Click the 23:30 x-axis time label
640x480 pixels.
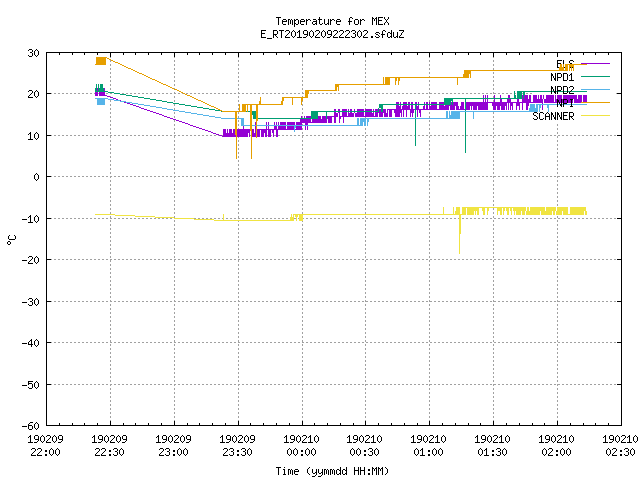[x=238, y=452]
